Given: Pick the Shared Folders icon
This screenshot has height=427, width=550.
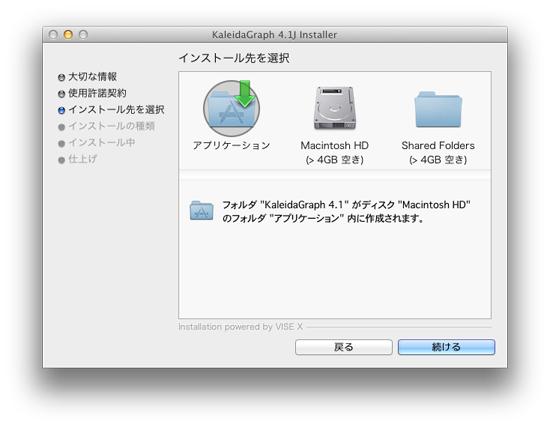Looking at the screenshot, I should [x=438, y=109].
